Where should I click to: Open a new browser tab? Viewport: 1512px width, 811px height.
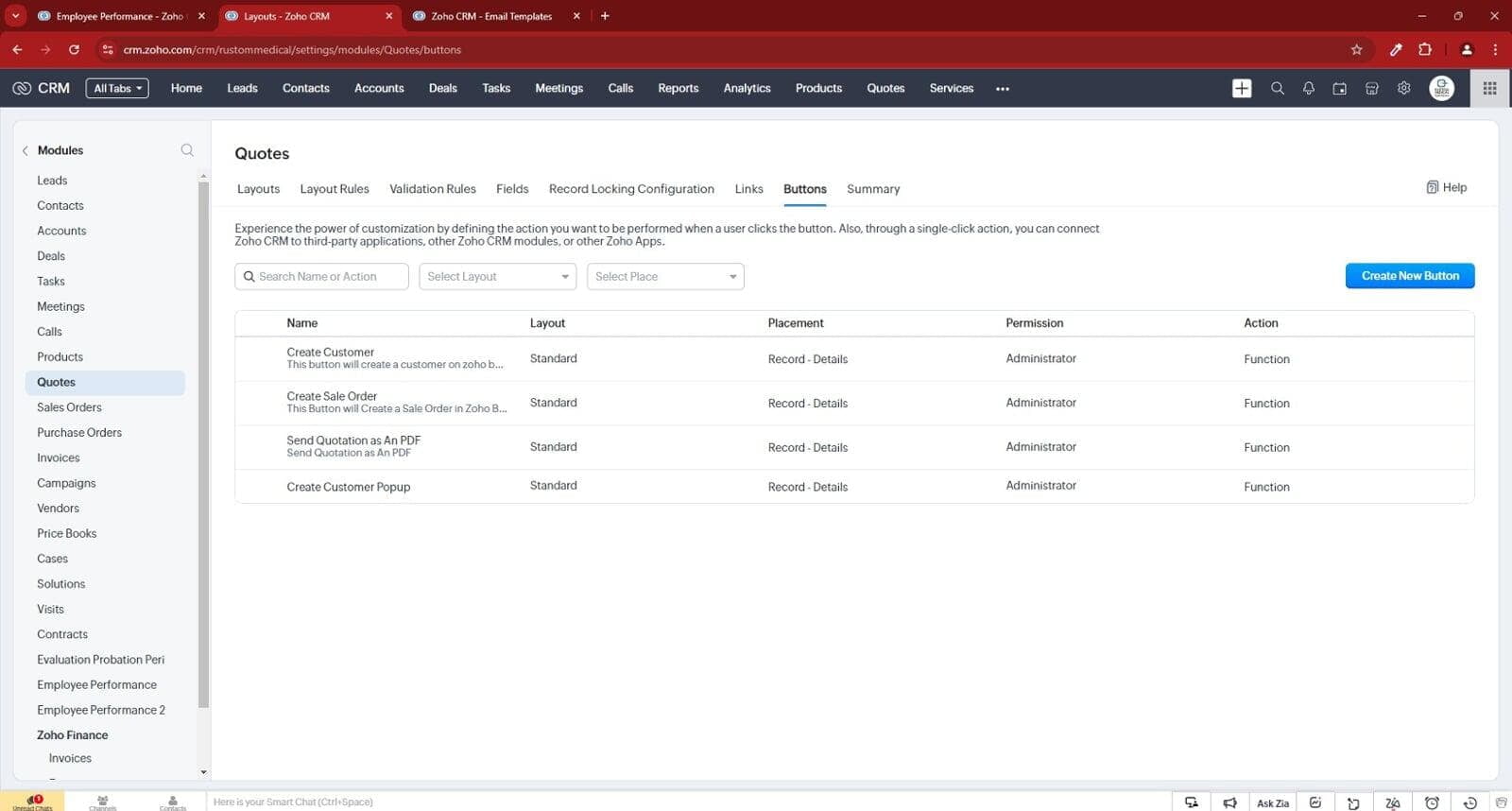[x=605, y=16]
